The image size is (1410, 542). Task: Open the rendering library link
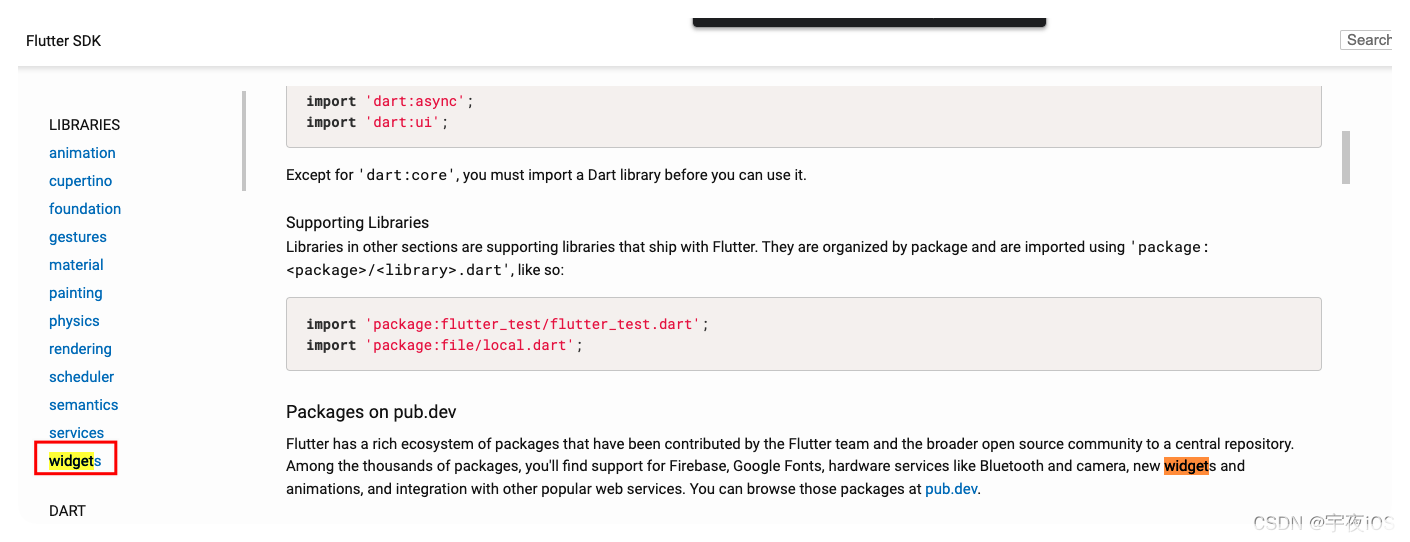pos(80,349)
